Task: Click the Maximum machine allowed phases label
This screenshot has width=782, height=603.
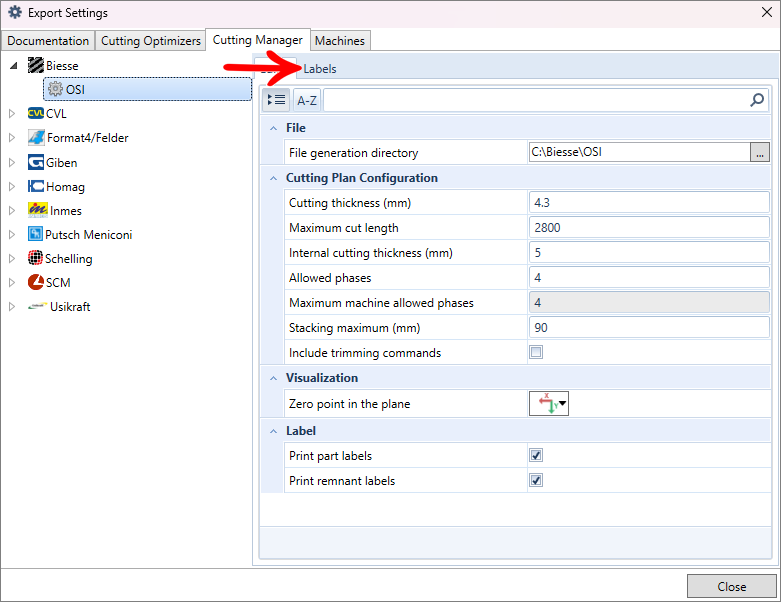Action: pos(381,303)
